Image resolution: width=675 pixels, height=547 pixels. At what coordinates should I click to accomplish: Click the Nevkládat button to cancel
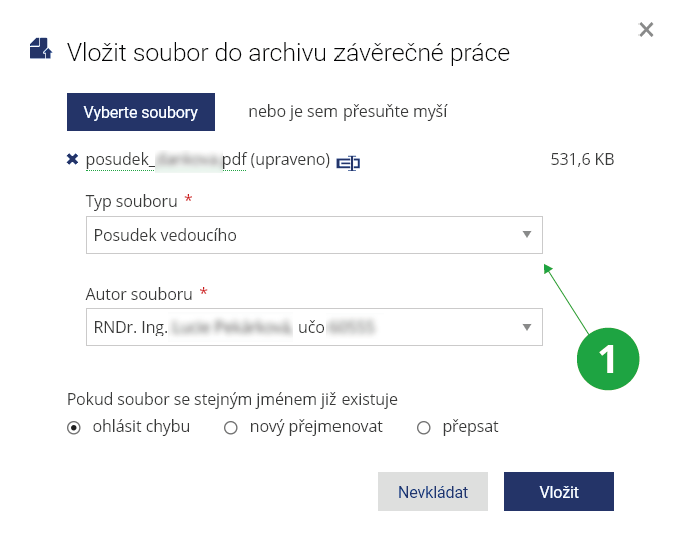coord(431,492)
